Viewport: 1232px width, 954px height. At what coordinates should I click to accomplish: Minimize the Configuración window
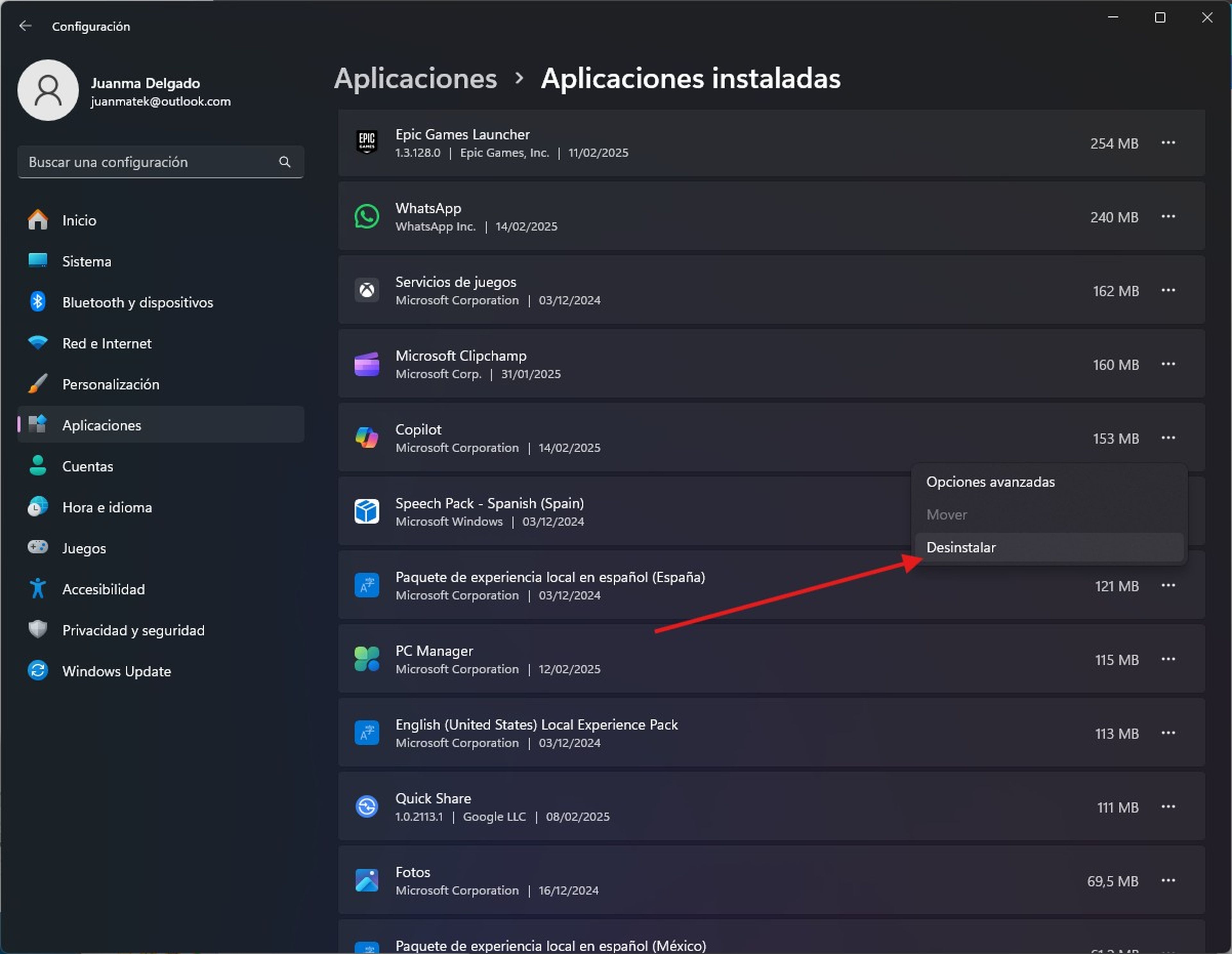pyautogui.click(x=1113, y=18)
